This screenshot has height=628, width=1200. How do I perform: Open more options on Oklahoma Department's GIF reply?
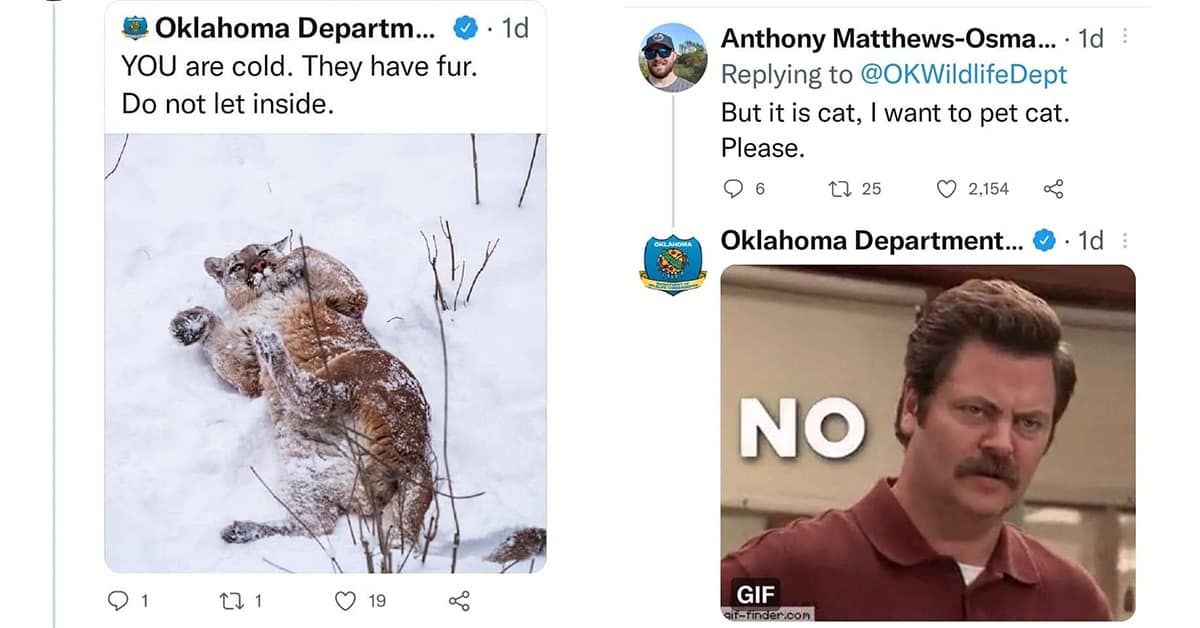(1126, 240)
